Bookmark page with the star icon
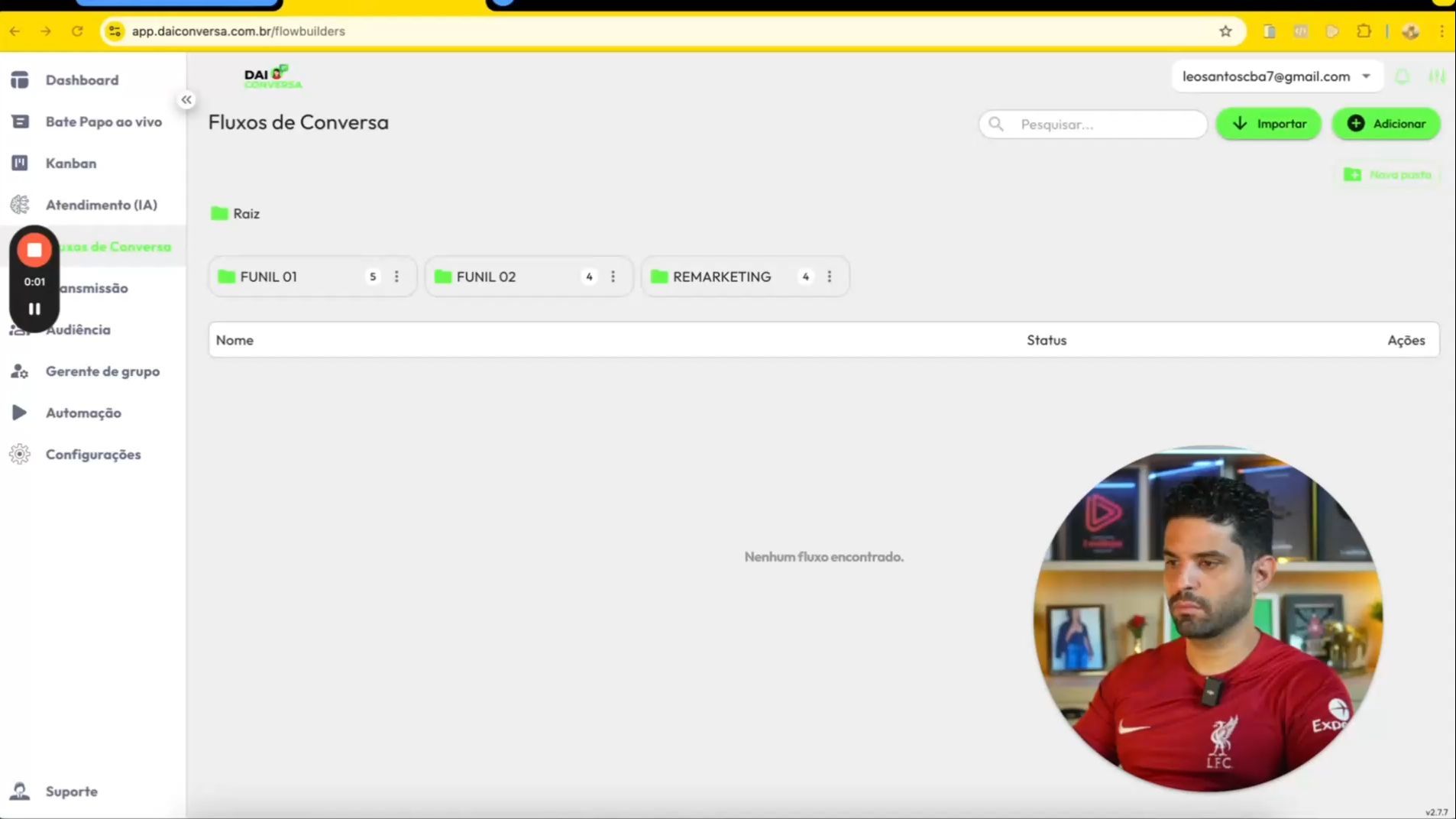 tap(1225, 31)
